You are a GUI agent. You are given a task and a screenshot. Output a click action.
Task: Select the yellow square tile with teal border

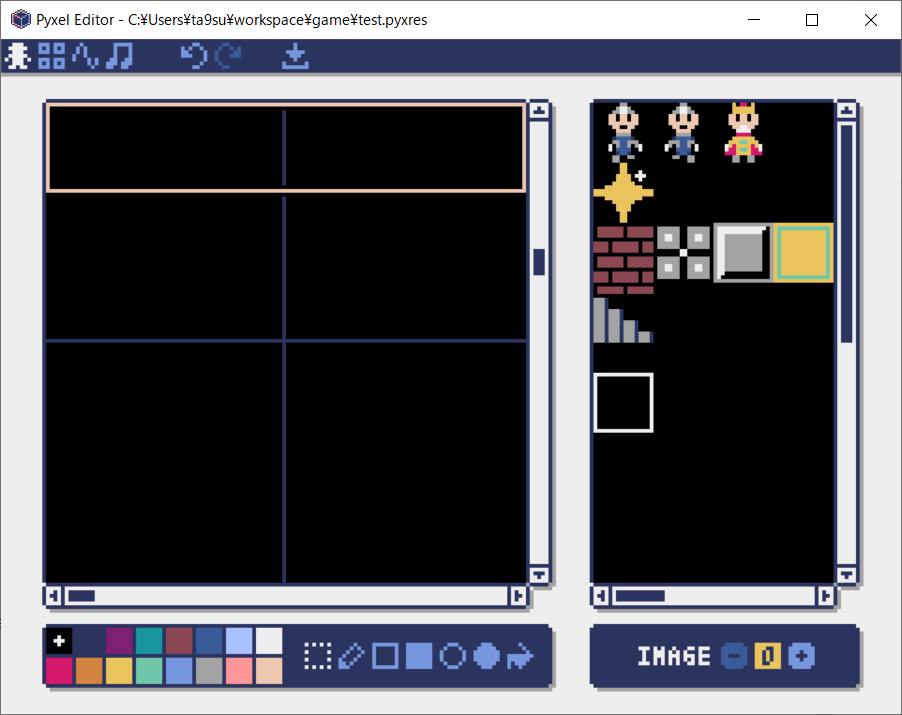point(804,253)
